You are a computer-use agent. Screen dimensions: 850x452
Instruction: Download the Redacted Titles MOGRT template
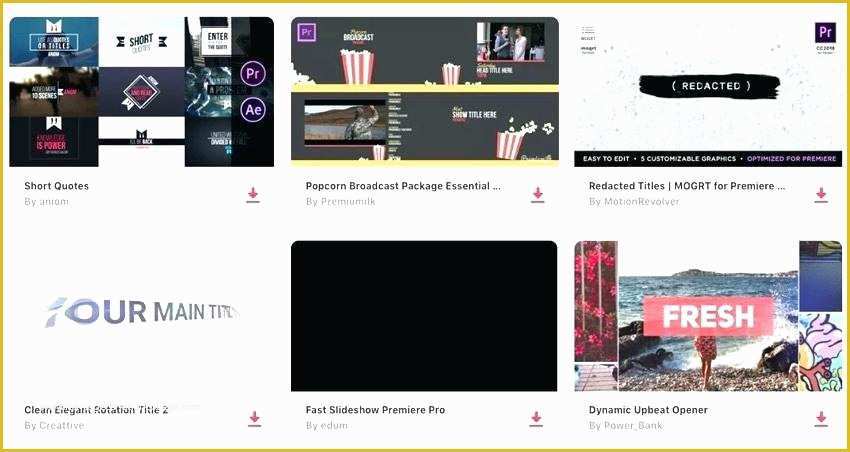click(x=821, y=195)
